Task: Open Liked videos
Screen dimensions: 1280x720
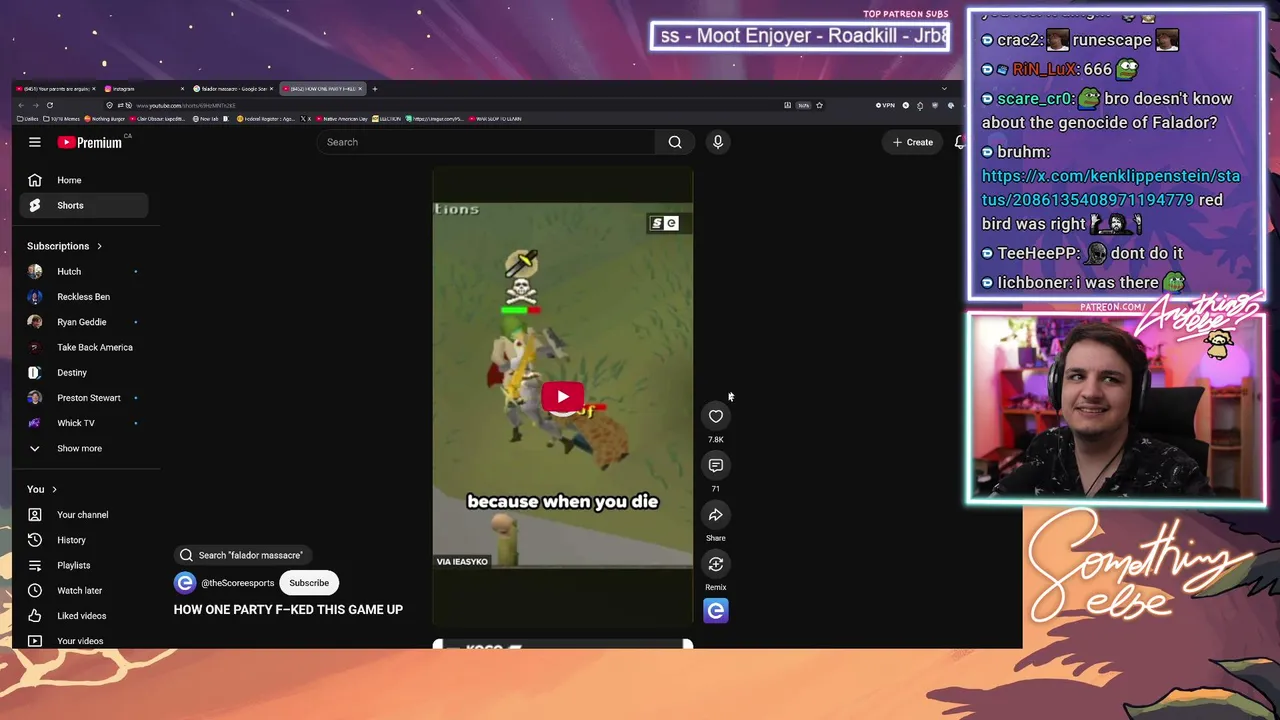Action: coord(84,616)
